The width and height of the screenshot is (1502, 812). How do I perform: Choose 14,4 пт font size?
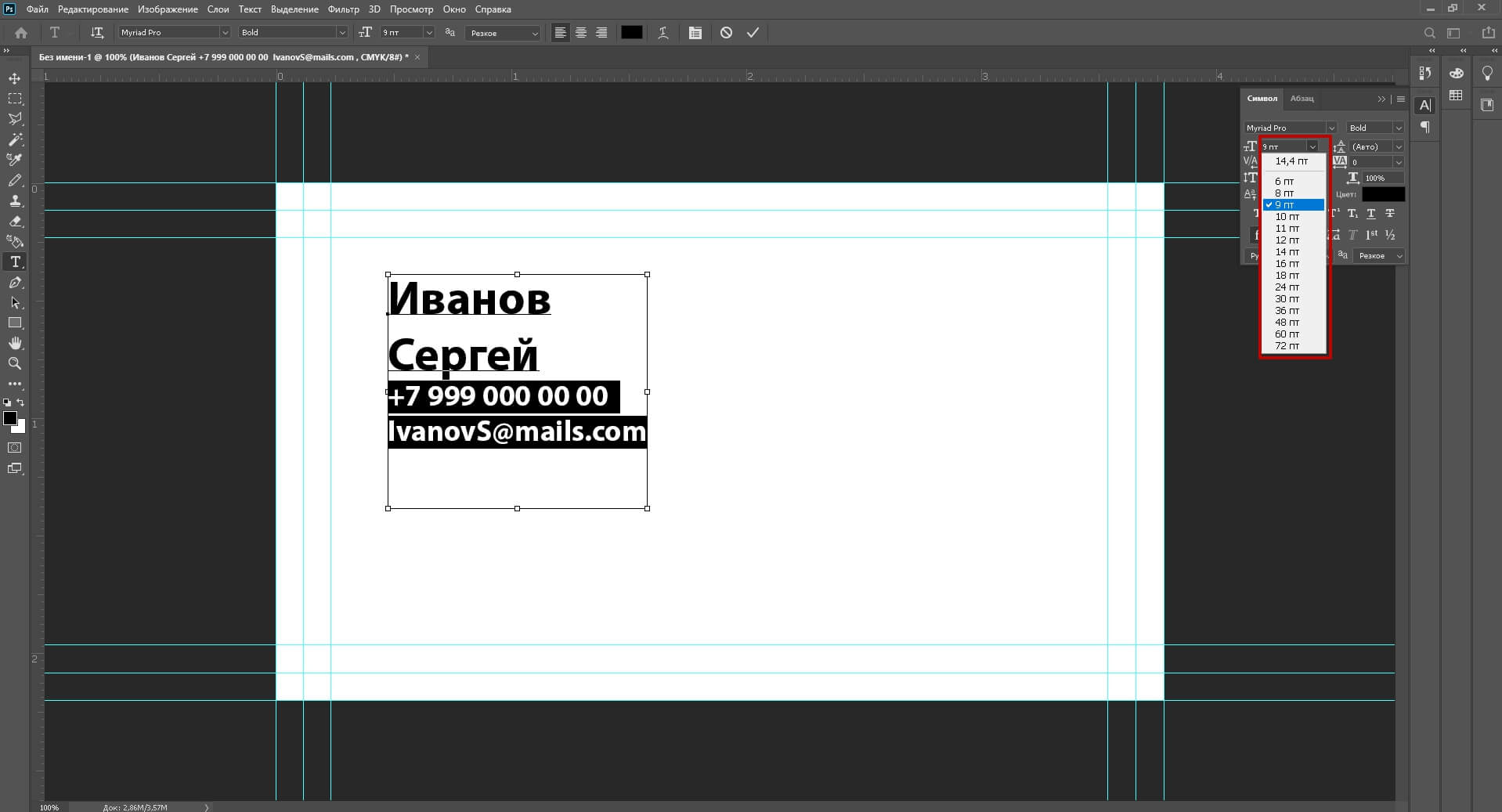(1294, 161)
